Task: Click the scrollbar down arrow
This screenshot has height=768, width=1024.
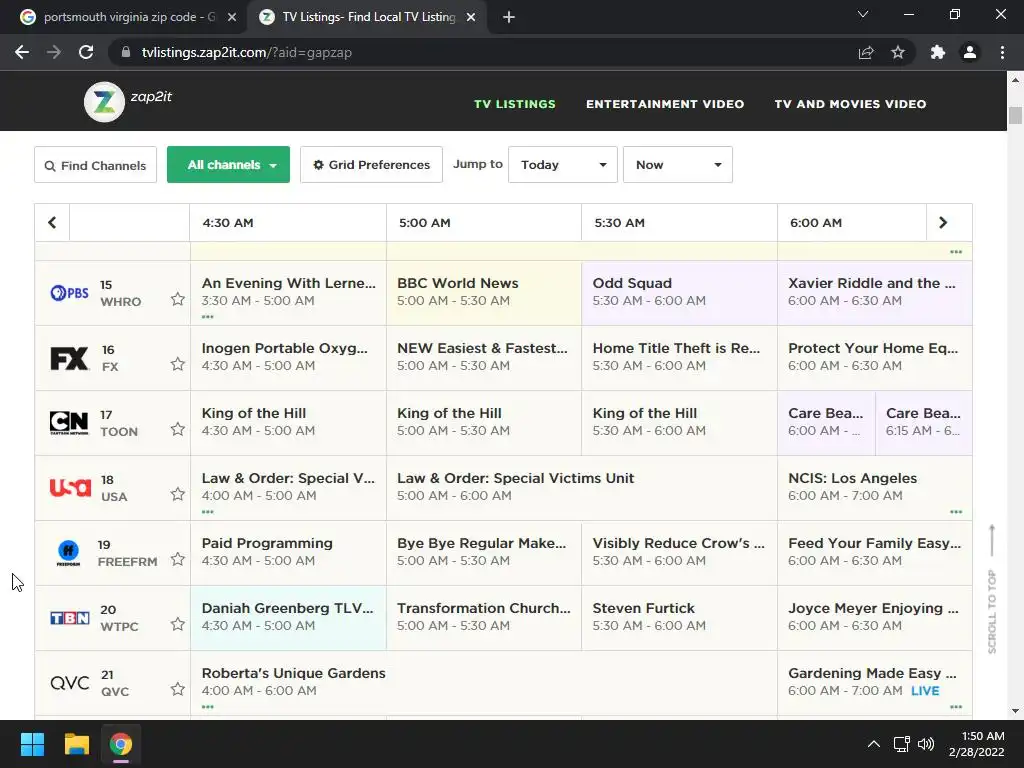Action: click(1015, 711)
